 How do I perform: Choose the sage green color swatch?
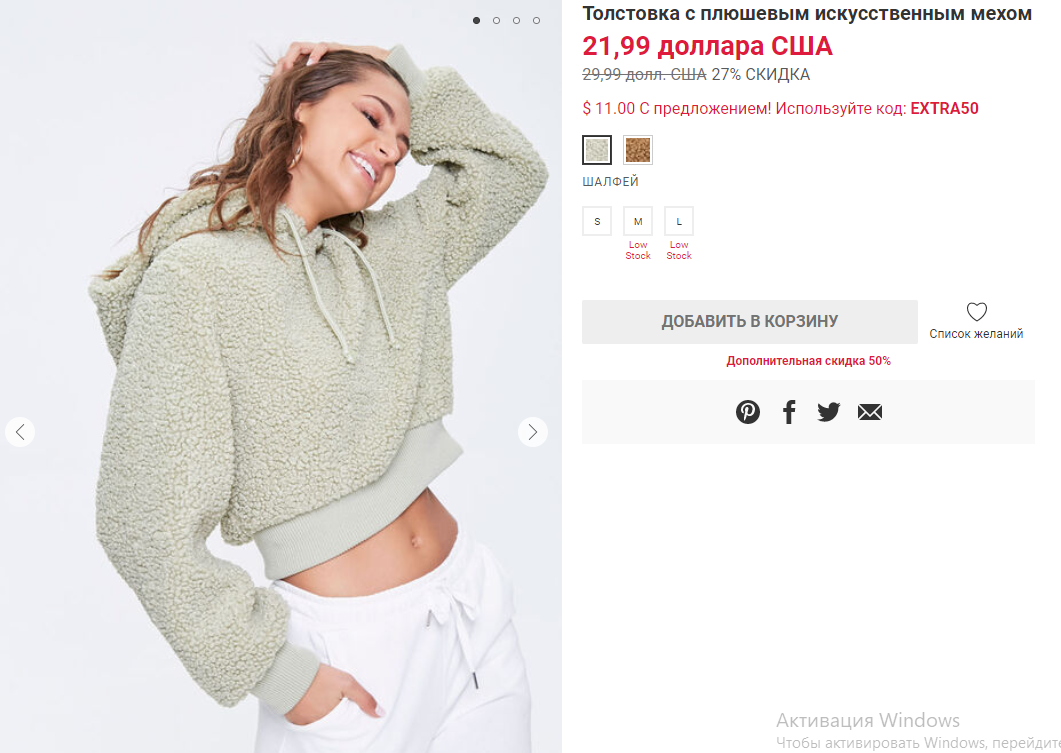tap(597, 150)
